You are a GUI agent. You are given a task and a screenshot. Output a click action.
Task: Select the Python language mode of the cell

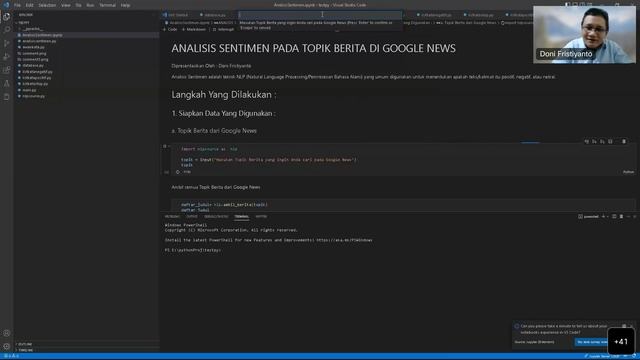click(628, 172)
